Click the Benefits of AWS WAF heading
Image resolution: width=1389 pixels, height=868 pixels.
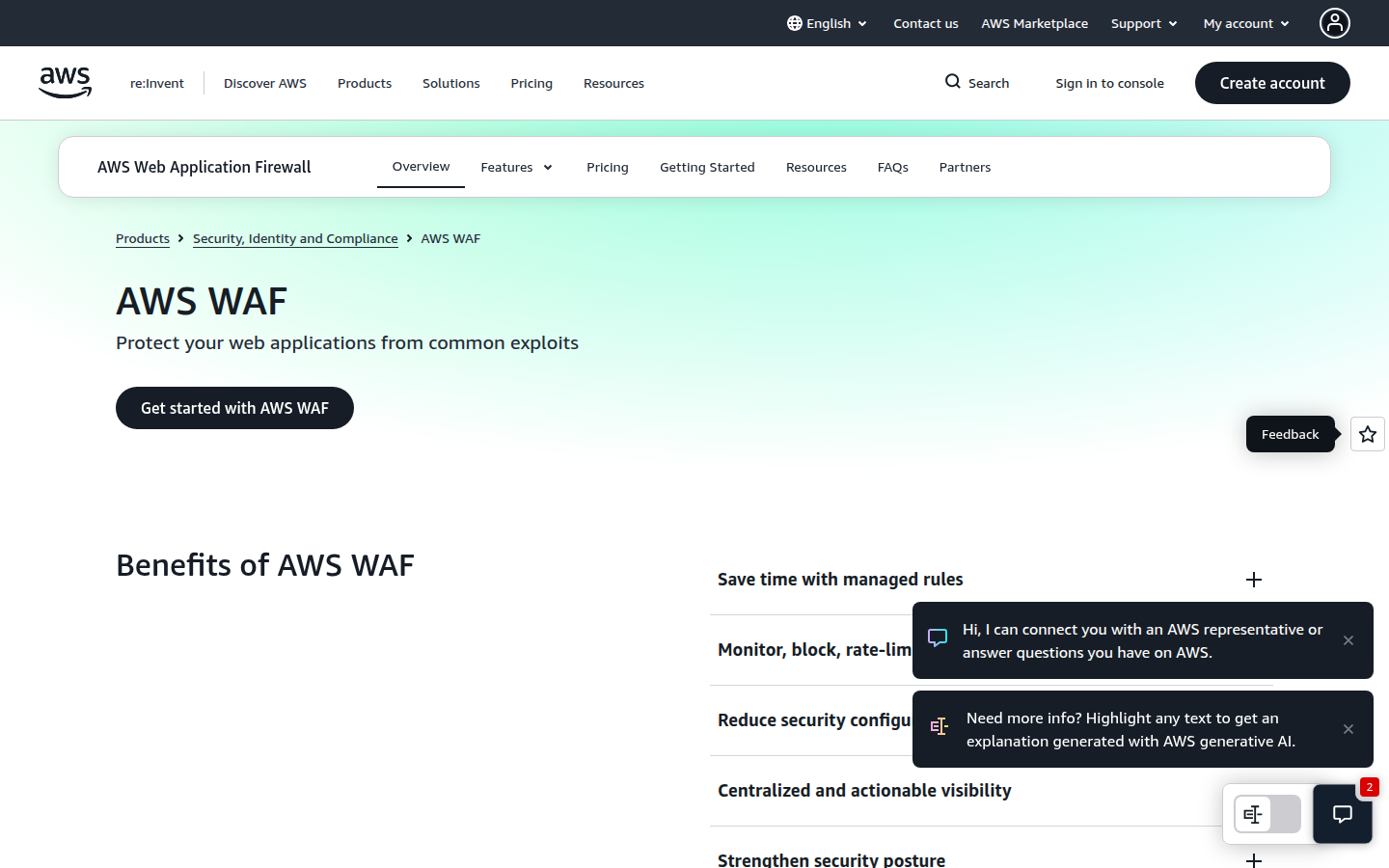coord(265,565)
